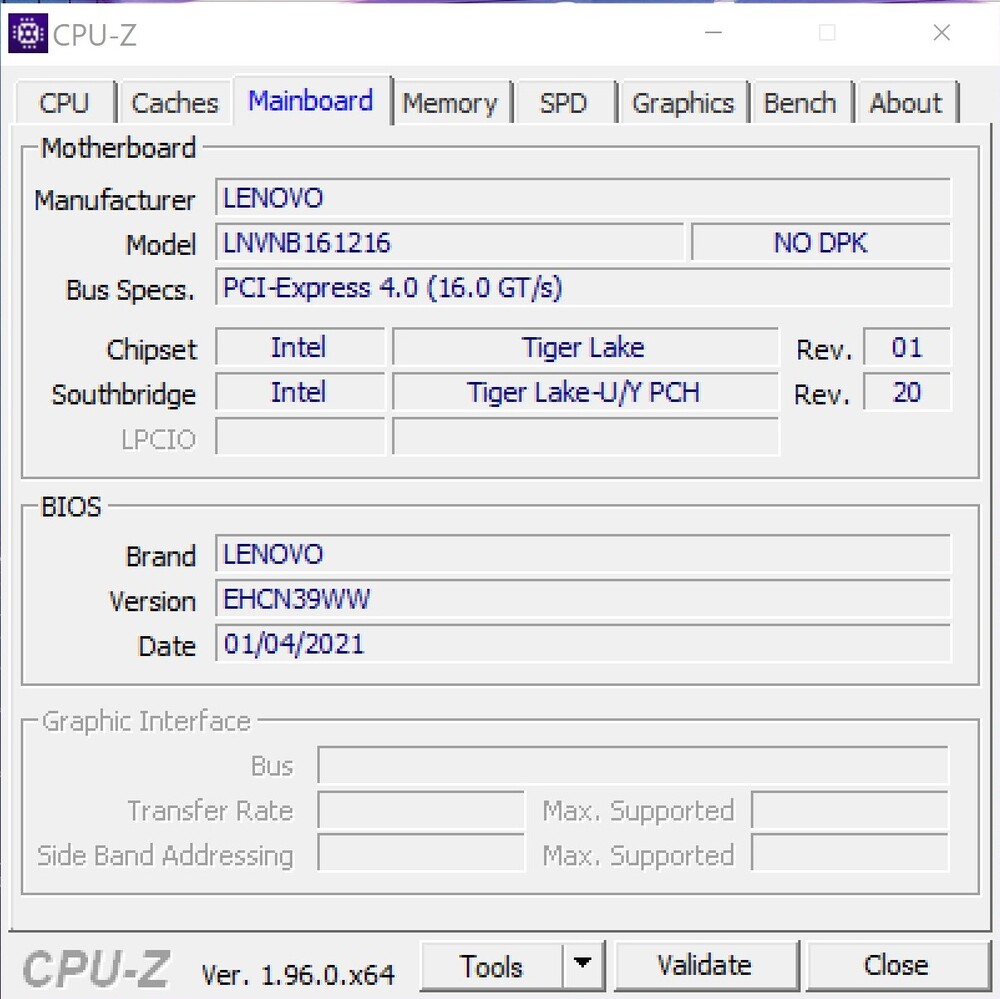
Task: Click the first empty LPCIO field
Action: tap(300, 437)
